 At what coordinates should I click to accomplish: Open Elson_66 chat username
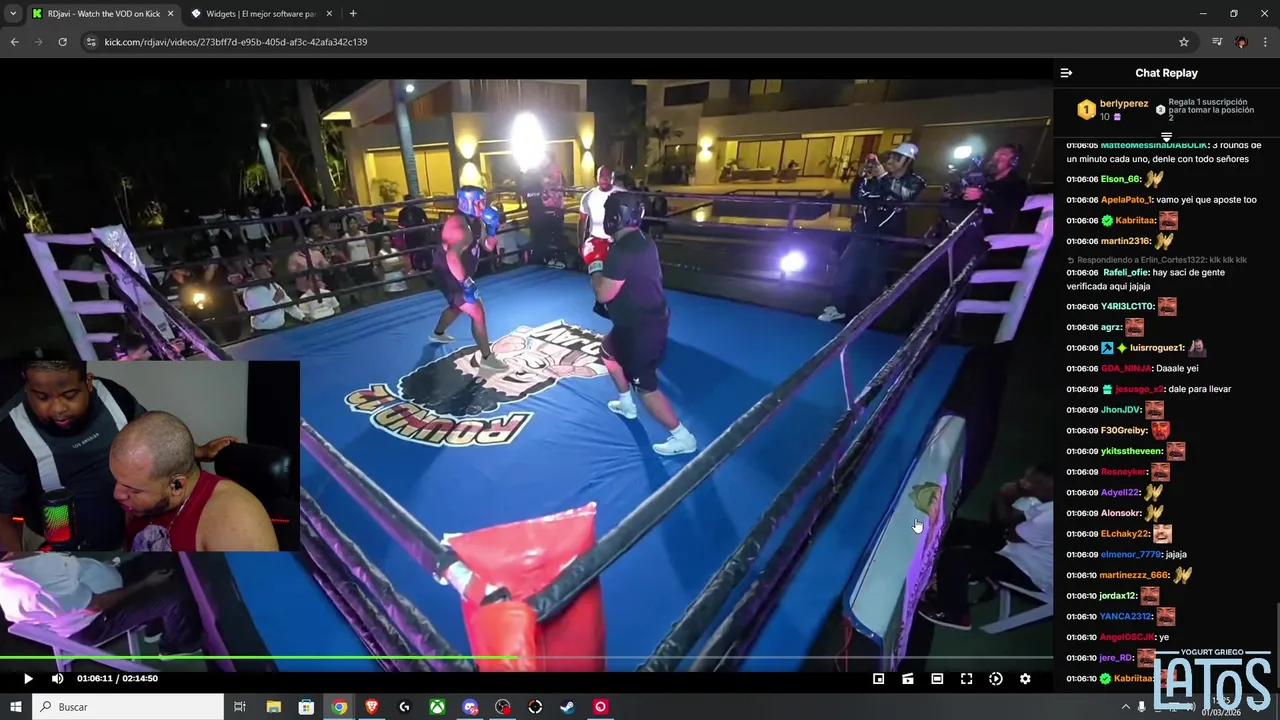1120,179
